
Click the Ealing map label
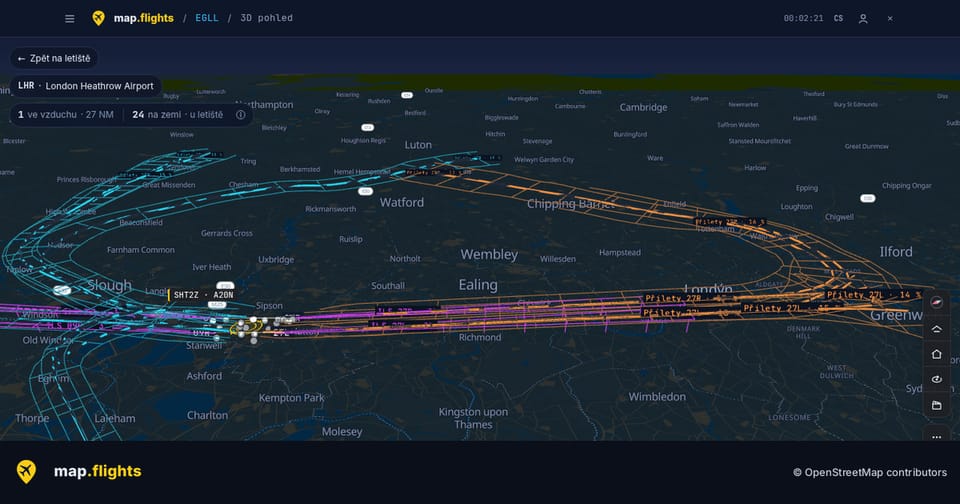[x=478, y=285]
